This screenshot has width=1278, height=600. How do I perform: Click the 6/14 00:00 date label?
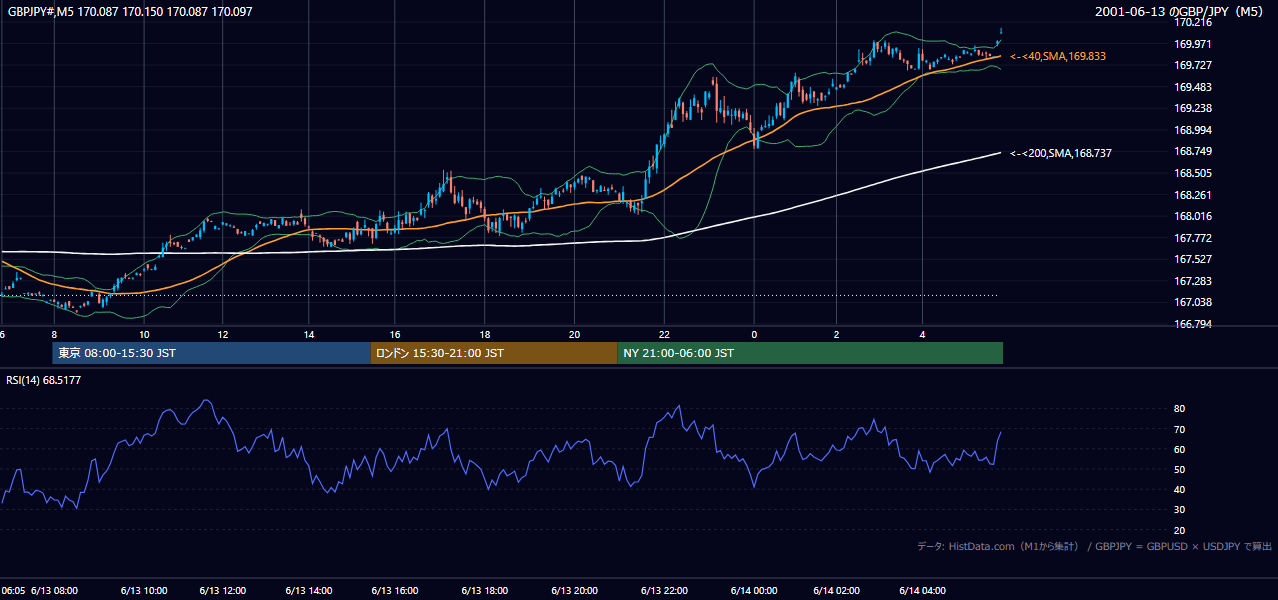pos(754,590)
